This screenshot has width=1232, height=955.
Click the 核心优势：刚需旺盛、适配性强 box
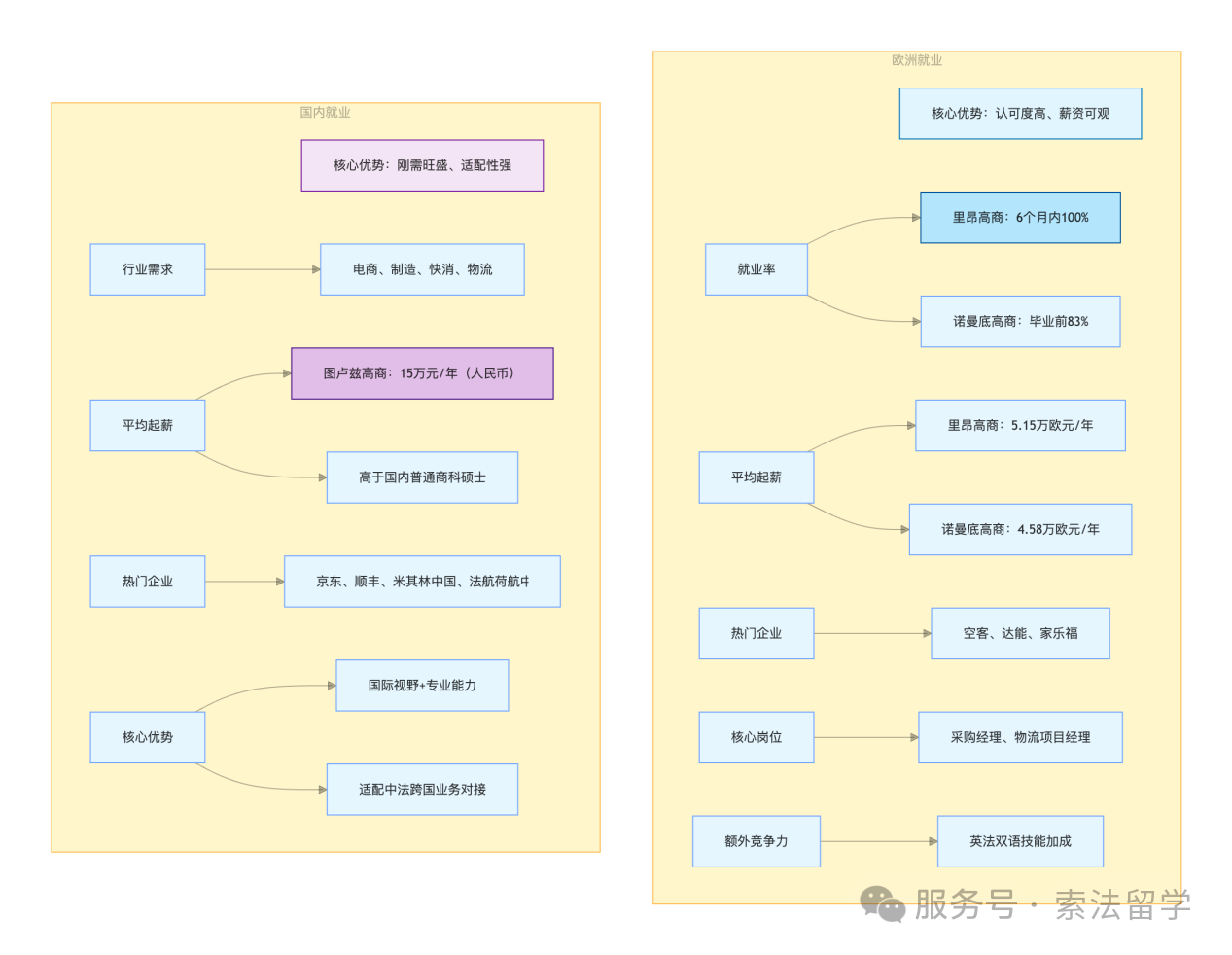[x=422, y=165]
